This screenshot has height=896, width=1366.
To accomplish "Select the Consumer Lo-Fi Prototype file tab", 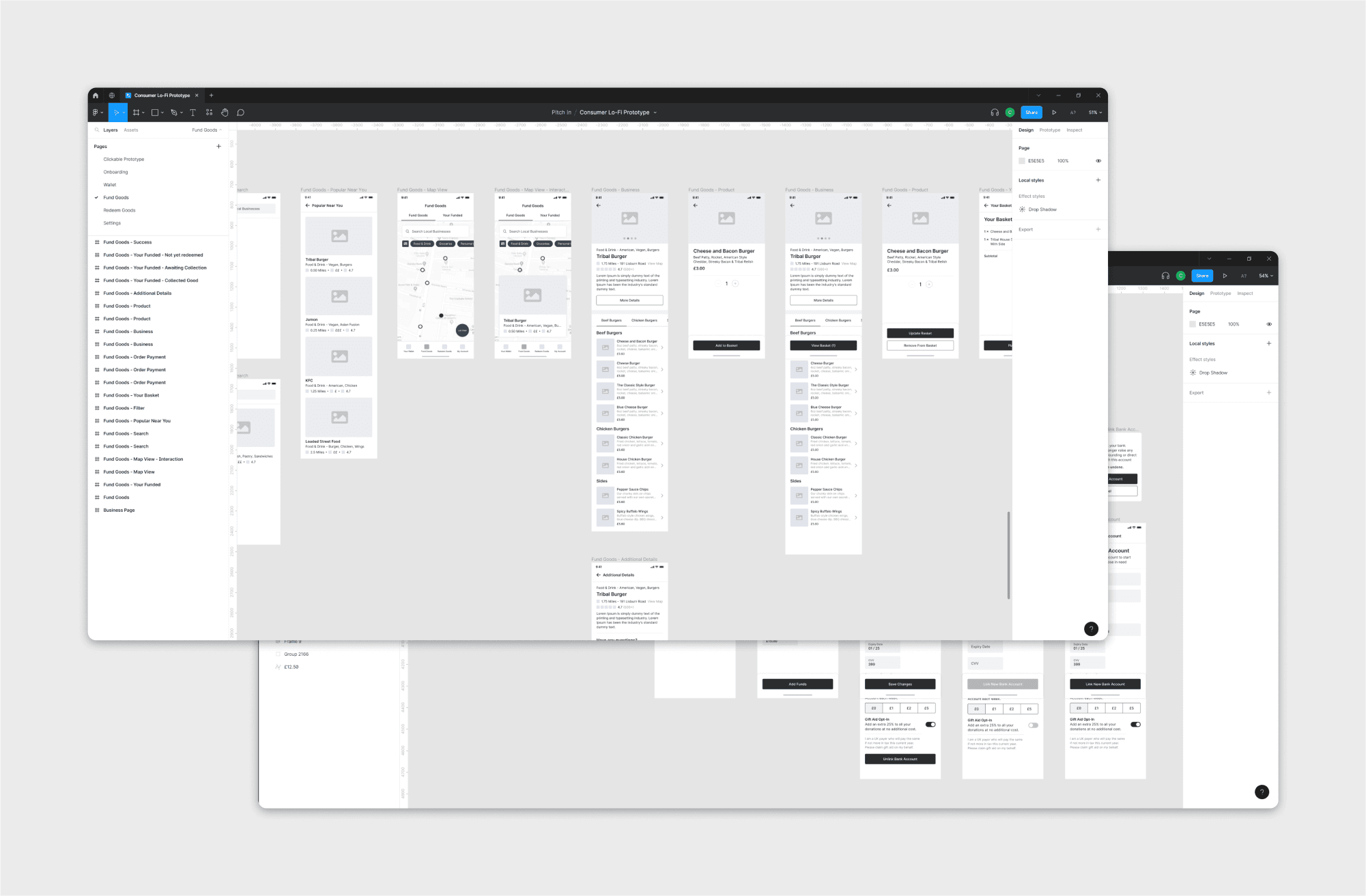I will 162,96.
